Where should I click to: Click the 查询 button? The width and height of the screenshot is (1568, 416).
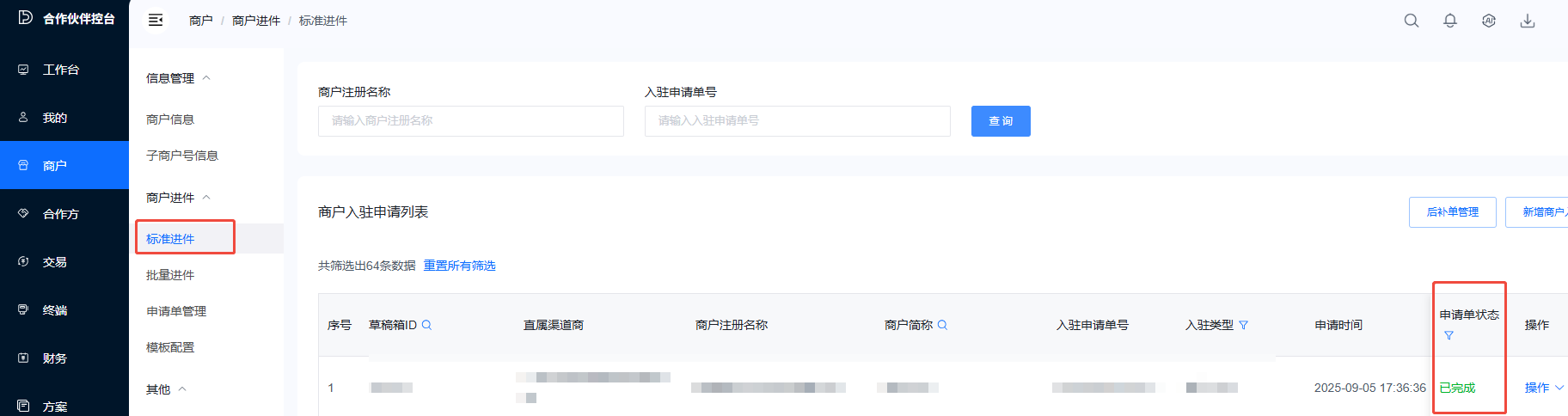point(1001,121)
